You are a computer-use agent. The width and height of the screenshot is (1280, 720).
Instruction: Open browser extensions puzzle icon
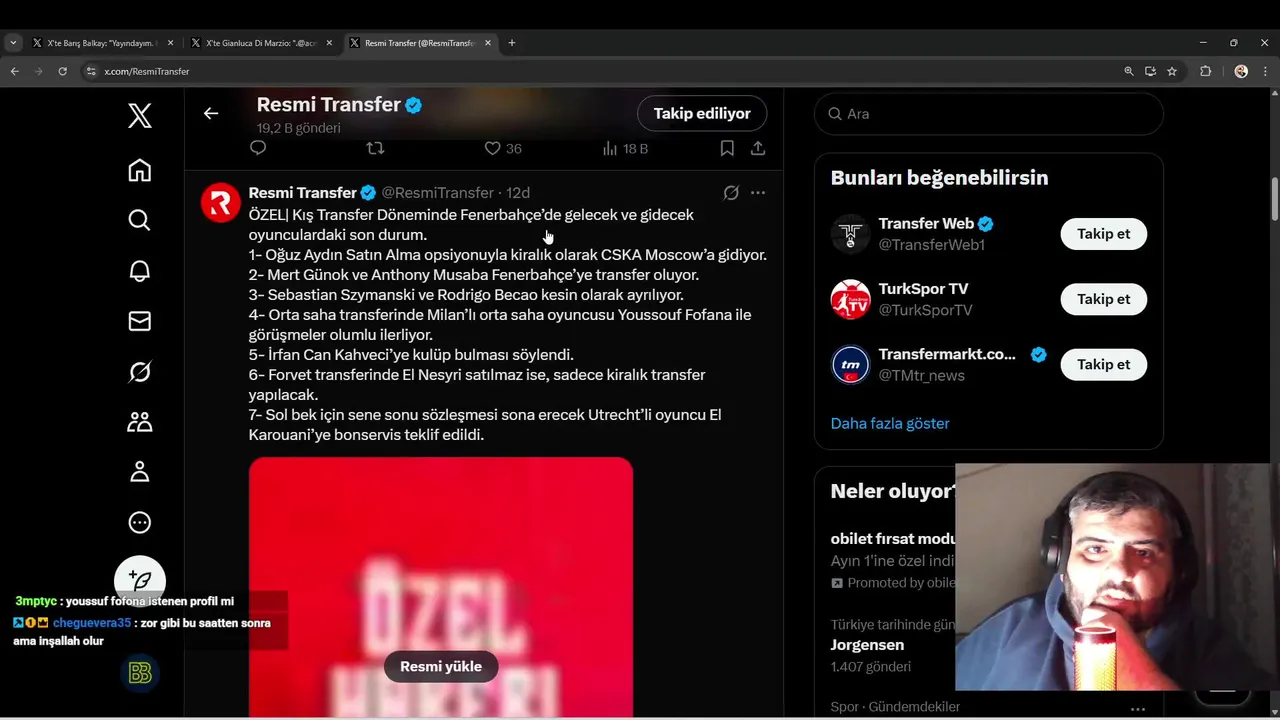1205,71
